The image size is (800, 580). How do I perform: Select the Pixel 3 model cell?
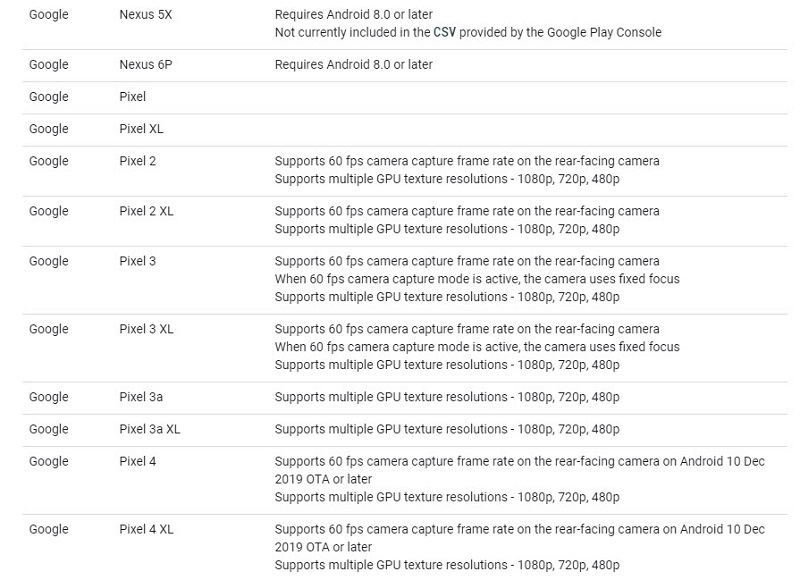(138, 261)
